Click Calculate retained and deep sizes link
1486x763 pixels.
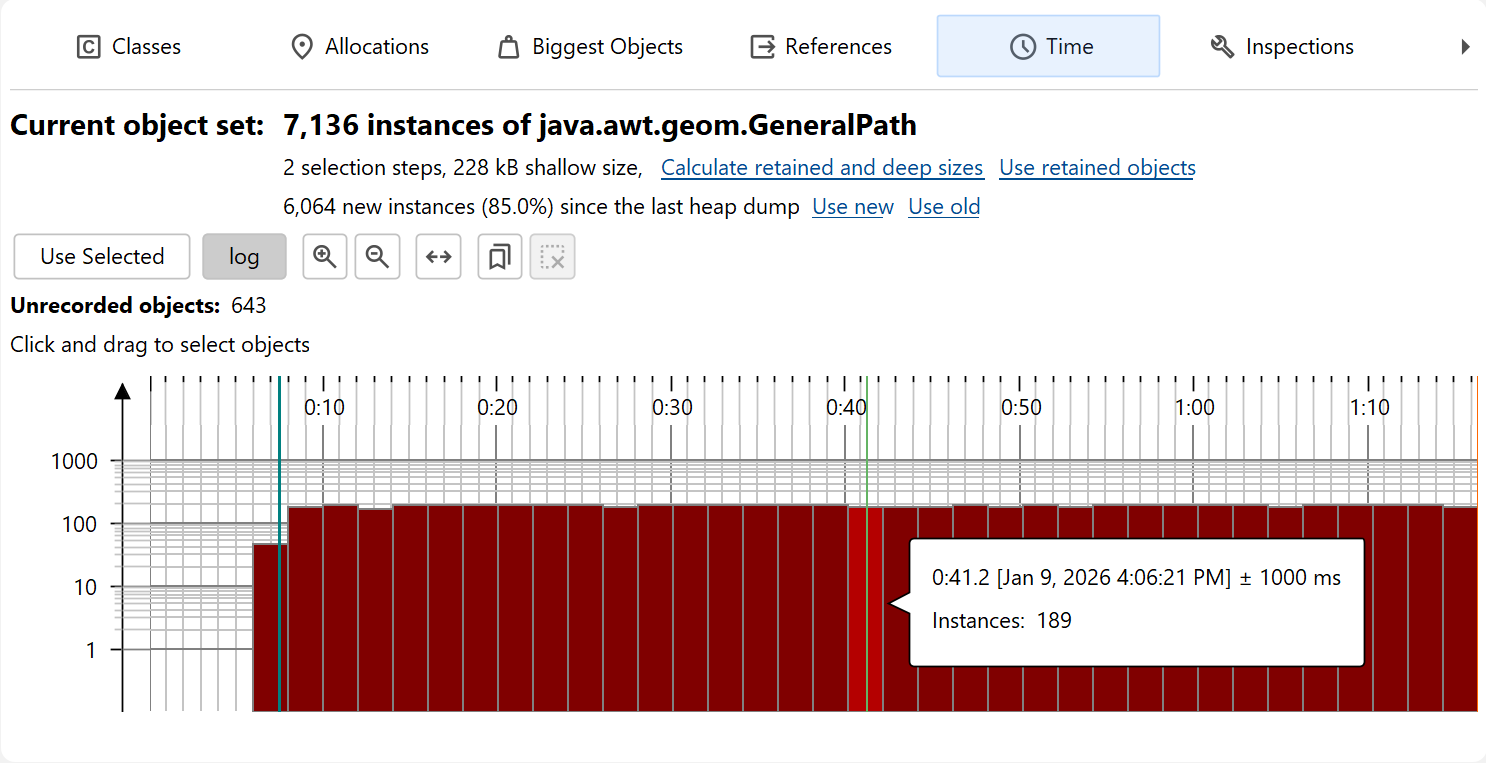coord(822,168)
